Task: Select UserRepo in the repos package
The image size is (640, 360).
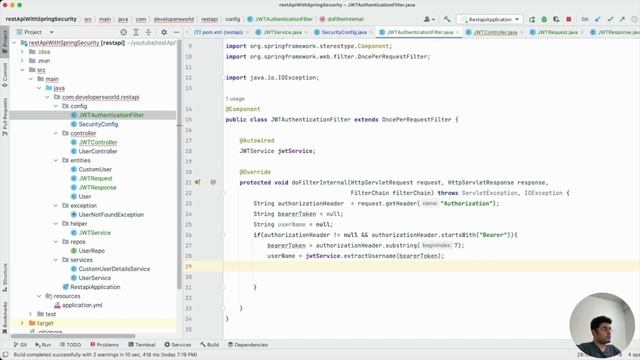Action: point(91,251)
